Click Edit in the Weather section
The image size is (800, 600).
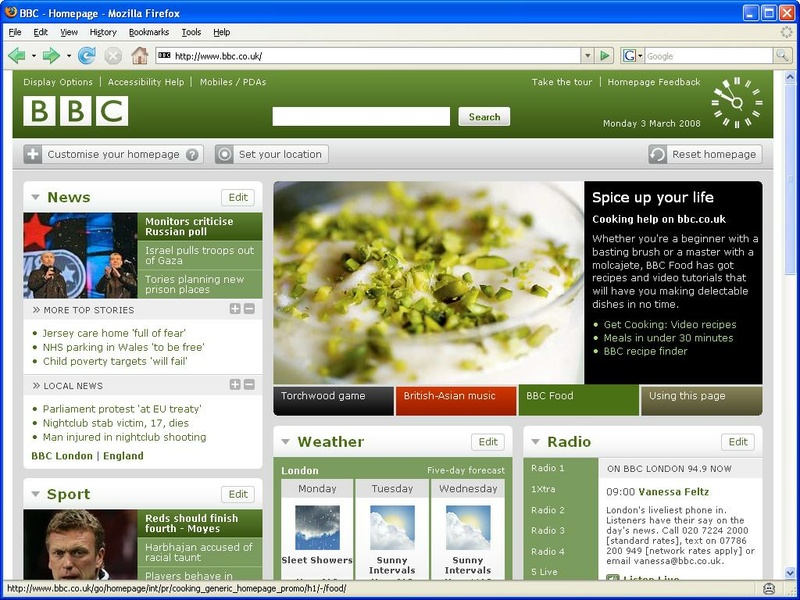point(488,442)
